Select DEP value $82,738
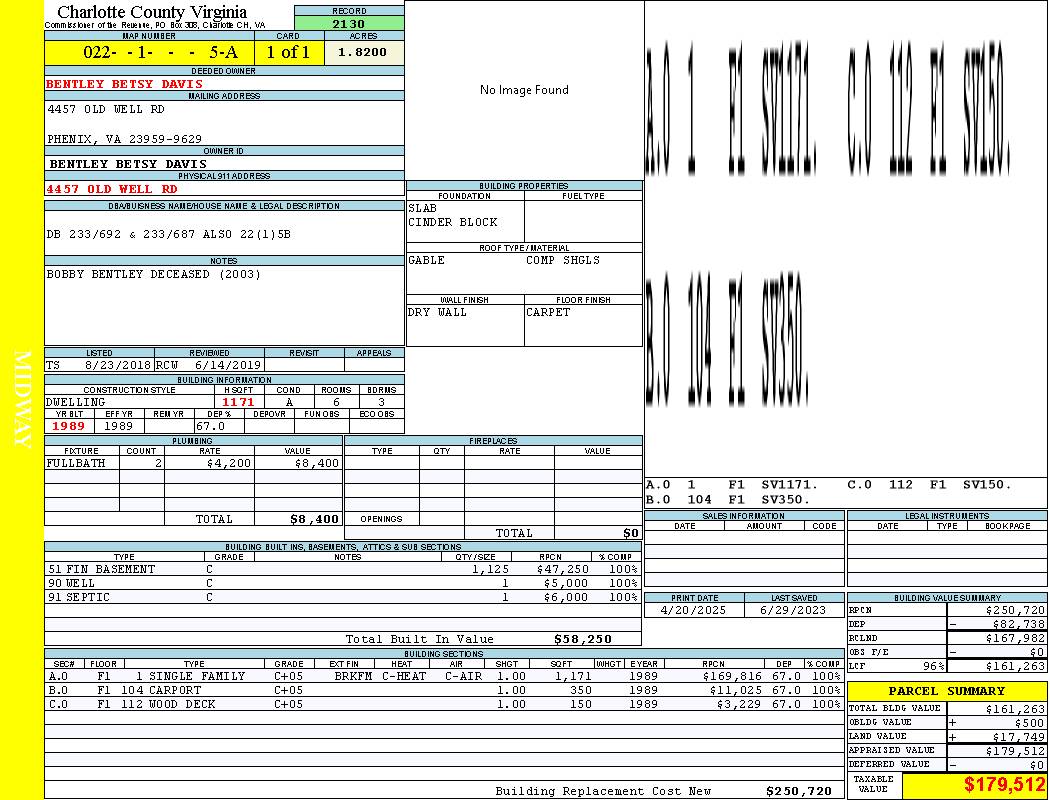This screenshot has width=1050, height=800. [1019, 625]
